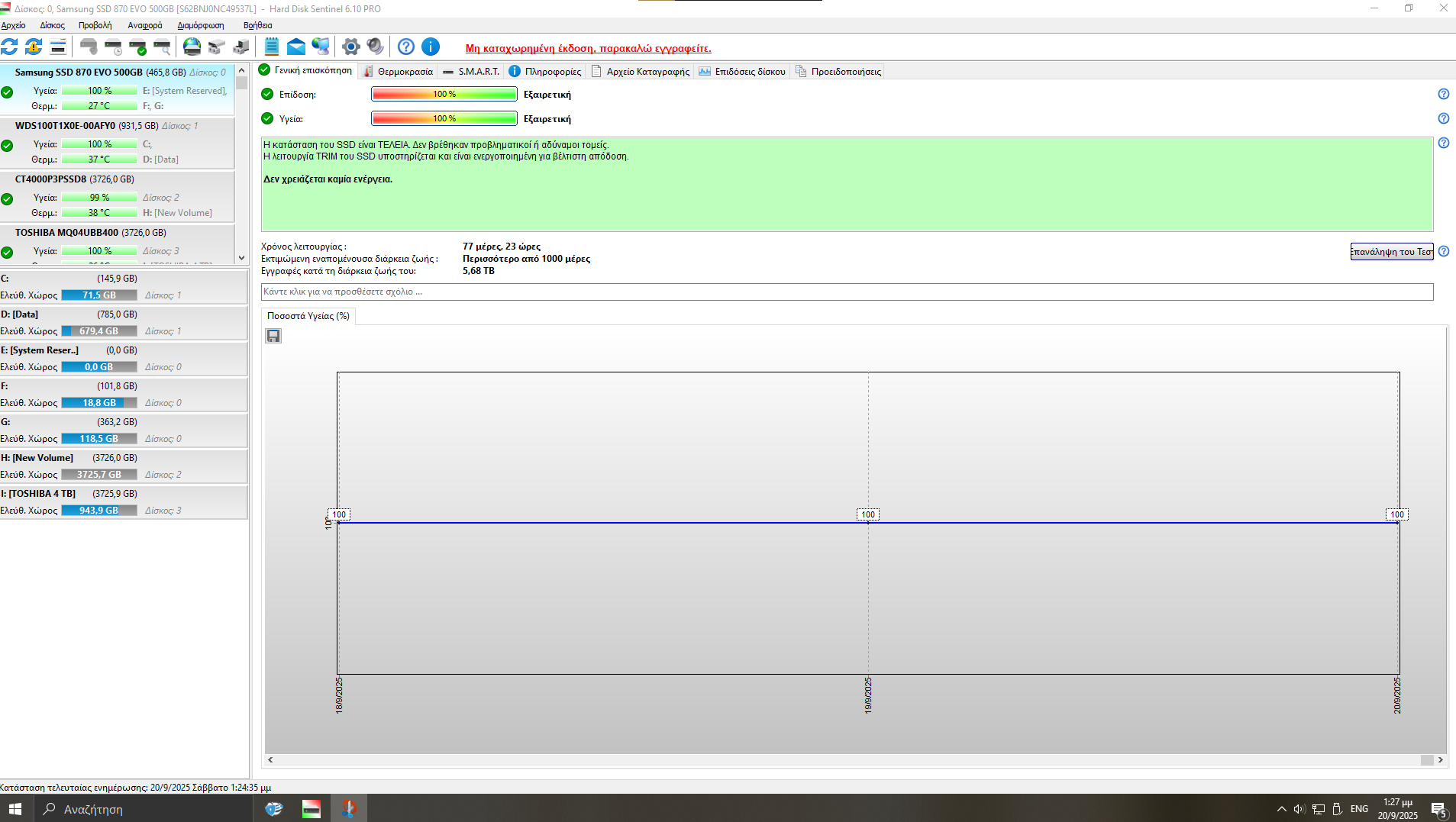The image size is (1456, 822).
Task: Open the Διαμόρφωση menu
Action: click(201, 25)
